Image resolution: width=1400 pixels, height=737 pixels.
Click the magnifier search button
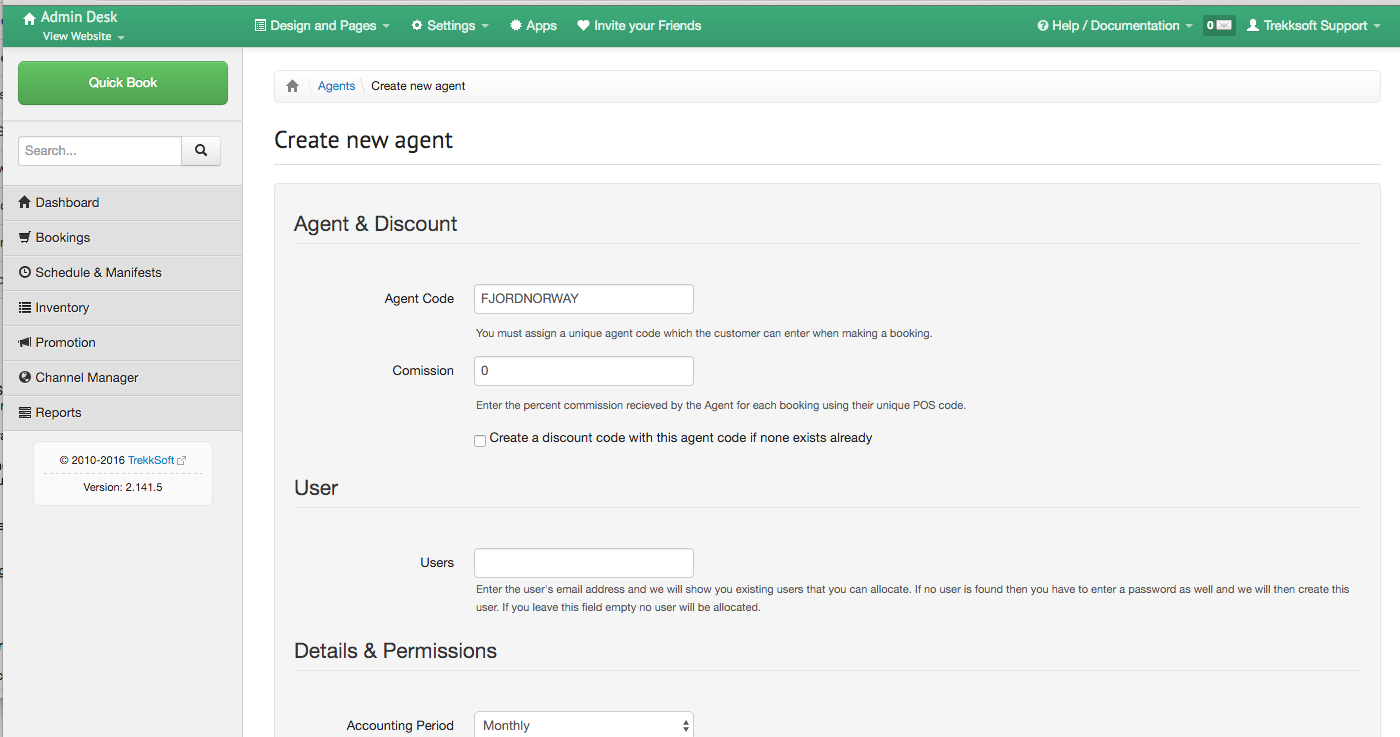pos(201,151)
